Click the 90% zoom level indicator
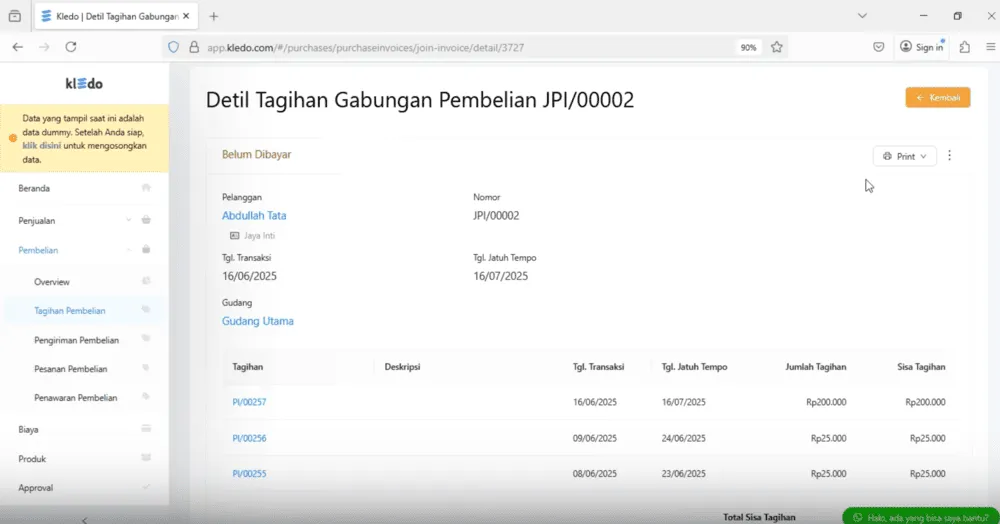Image resolution: width=1000 pixels, height=524 pixels. click(x=748, y=47)
